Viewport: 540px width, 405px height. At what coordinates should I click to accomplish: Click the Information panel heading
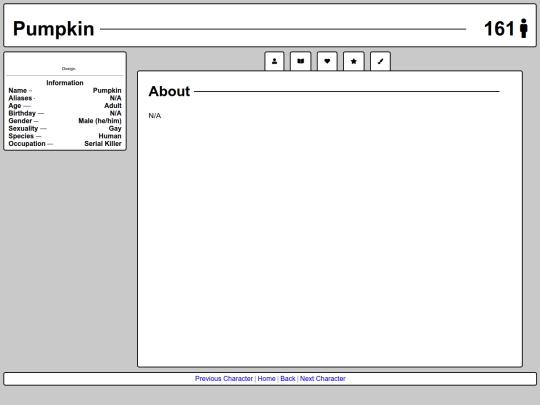pyautogui.click(x=65, y=83)
